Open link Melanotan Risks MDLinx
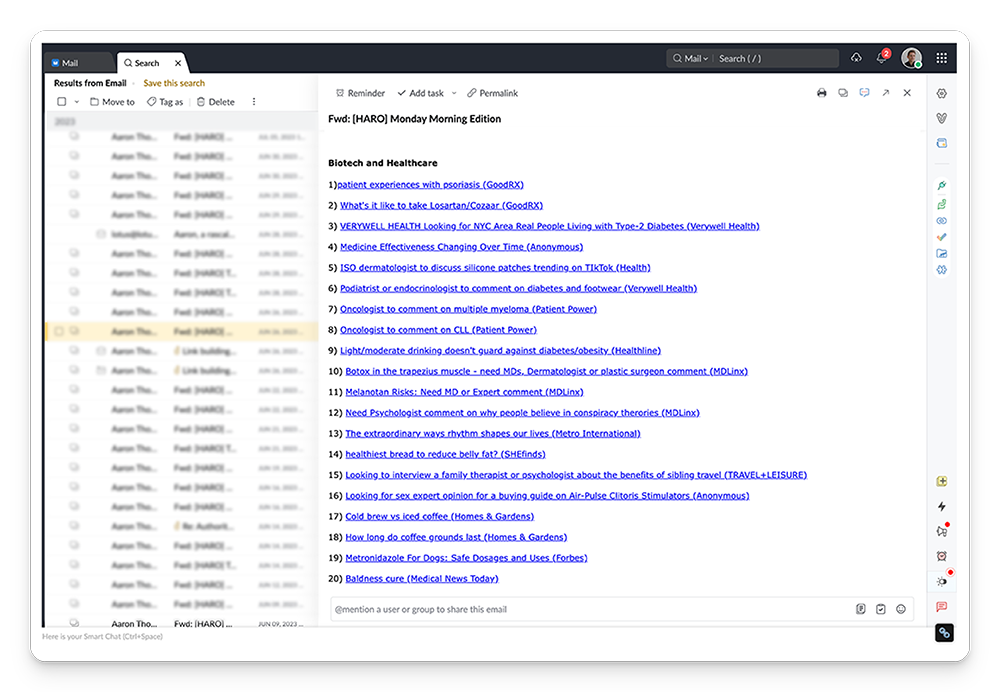The image size is (1000, 692). (x=464, y=392)
